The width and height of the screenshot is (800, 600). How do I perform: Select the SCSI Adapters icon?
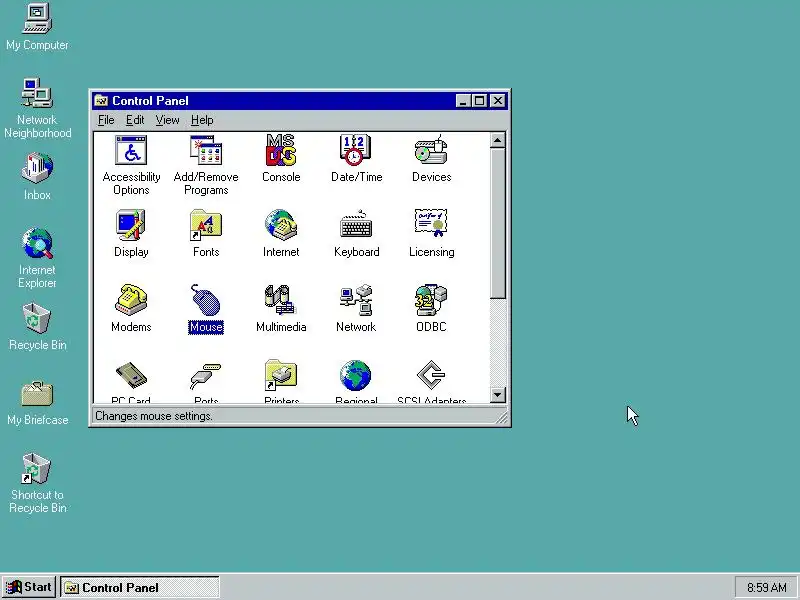(431, 375)
